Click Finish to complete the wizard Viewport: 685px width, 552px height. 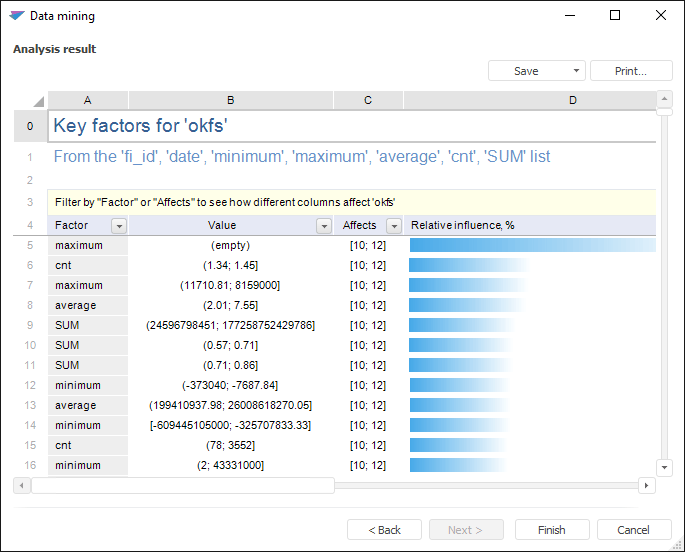(551, 530)
